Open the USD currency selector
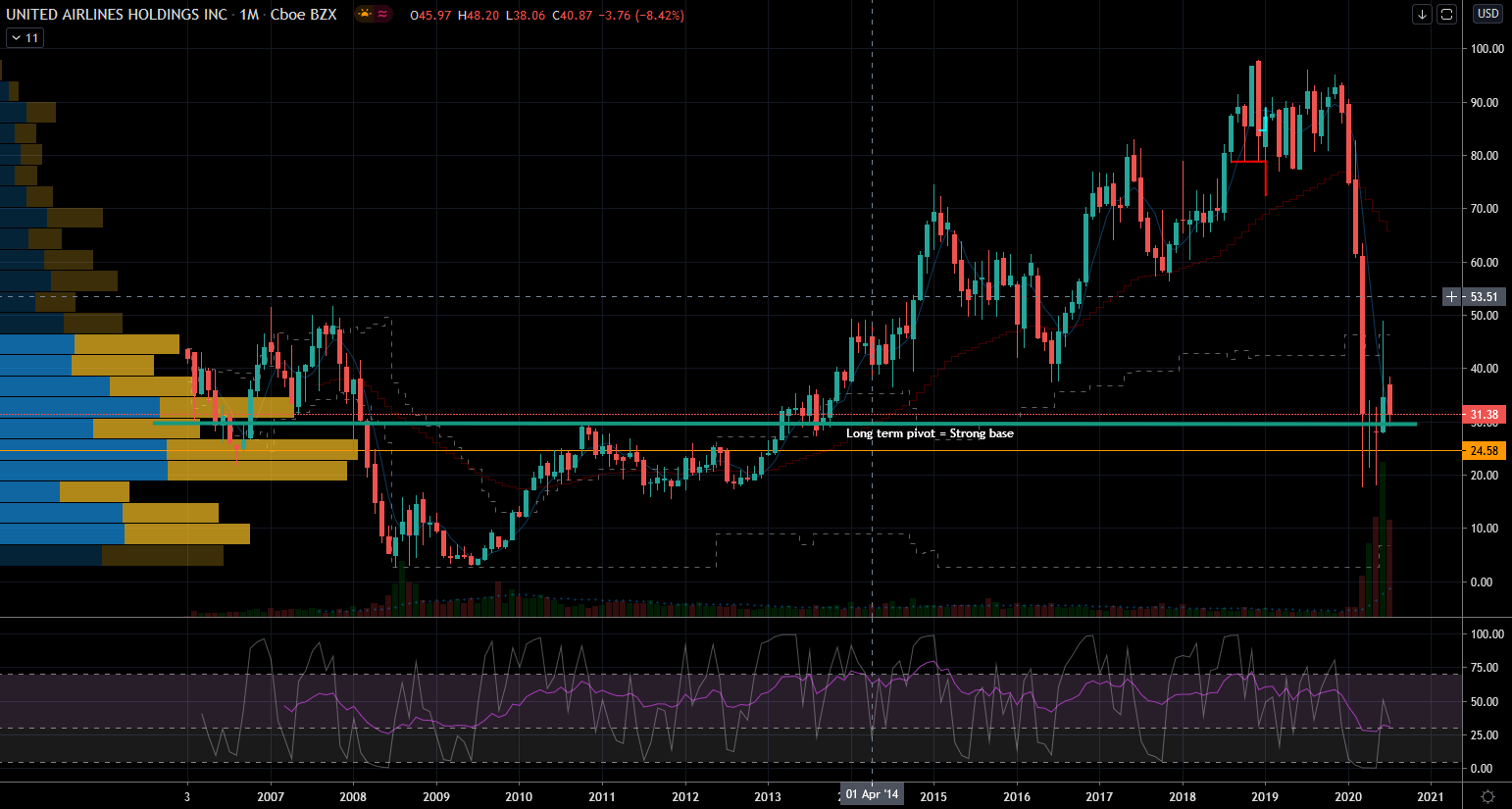This screenshot has height=809, width=1512. click(1487, 14)
